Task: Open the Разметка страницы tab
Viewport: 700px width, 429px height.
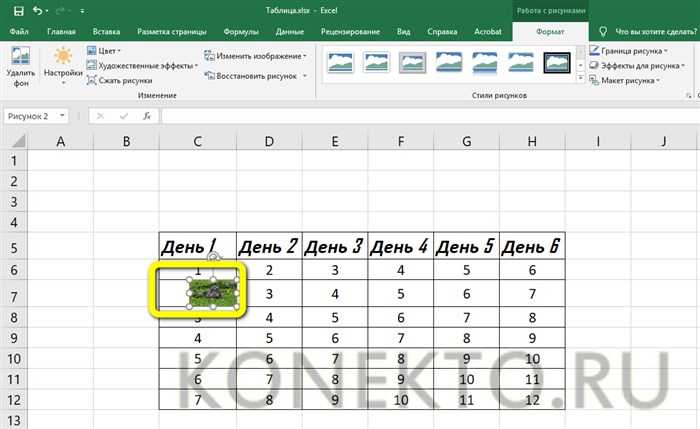Action: click(x=171, y=32)
